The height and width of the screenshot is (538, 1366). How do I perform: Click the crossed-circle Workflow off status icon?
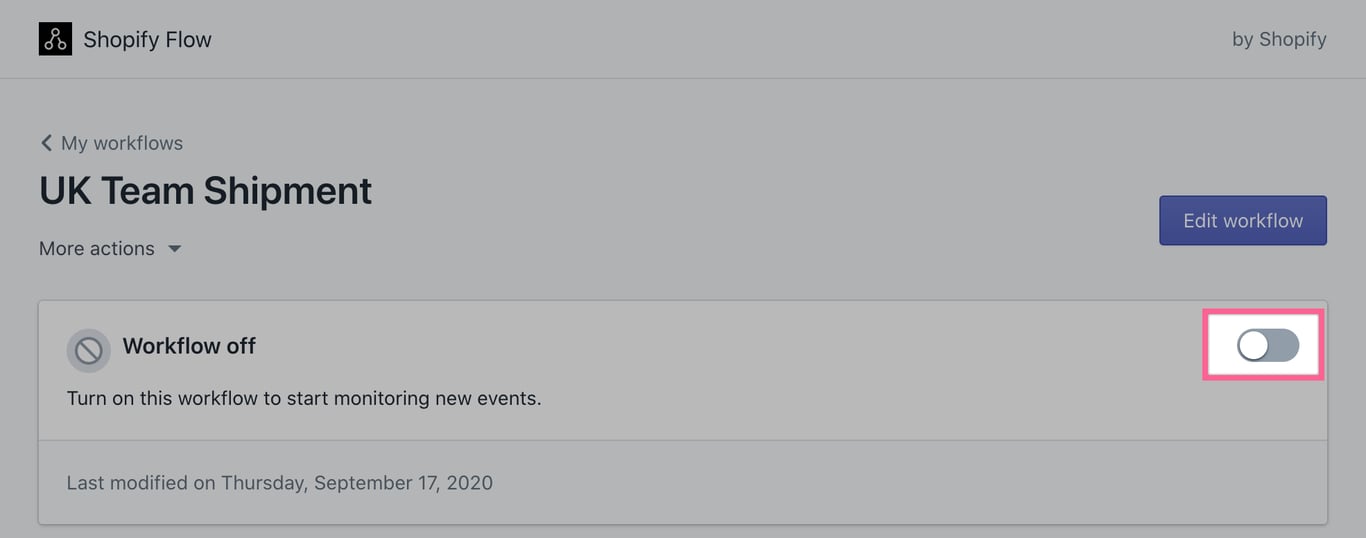tap(88, 350)
